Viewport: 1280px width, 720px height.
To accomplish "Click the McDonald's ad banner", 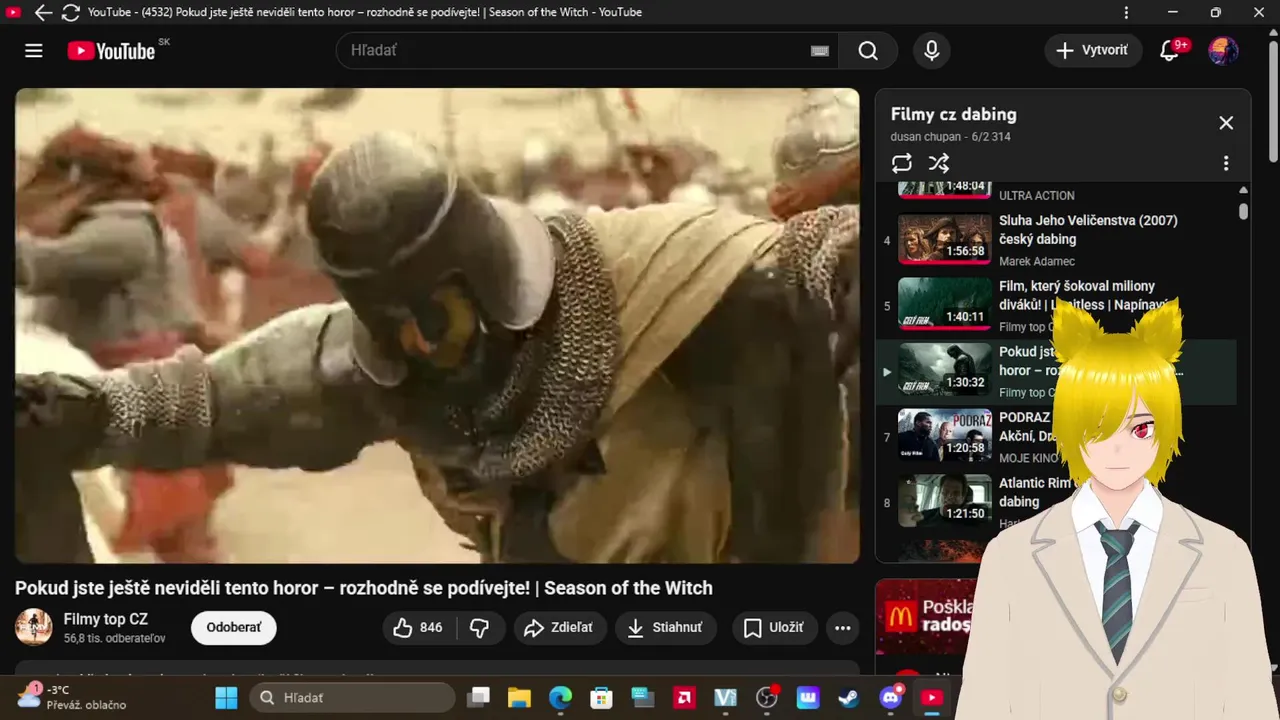I will point(925,617).
